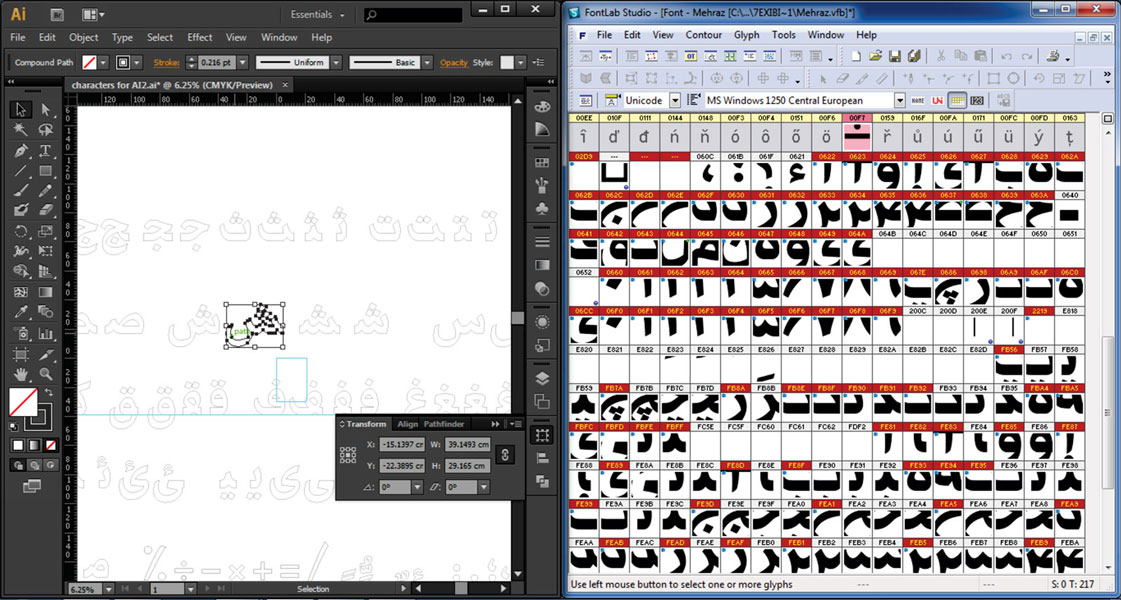Switch to the Pathfinder tab
1121x600 pixels.
coord(444,424)
